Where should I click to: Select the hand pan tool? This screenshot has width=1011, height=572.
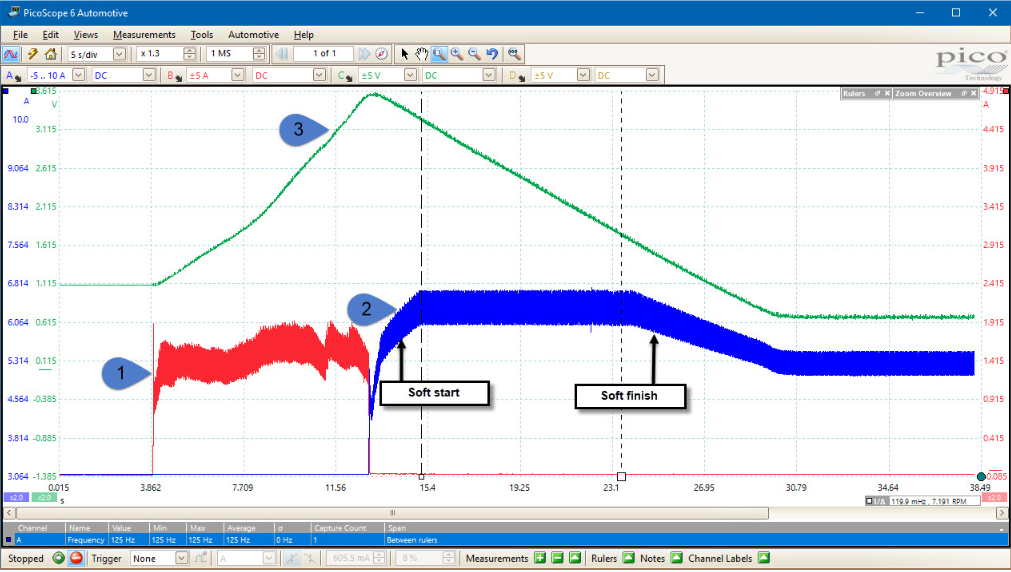click(x=422, y=54)
